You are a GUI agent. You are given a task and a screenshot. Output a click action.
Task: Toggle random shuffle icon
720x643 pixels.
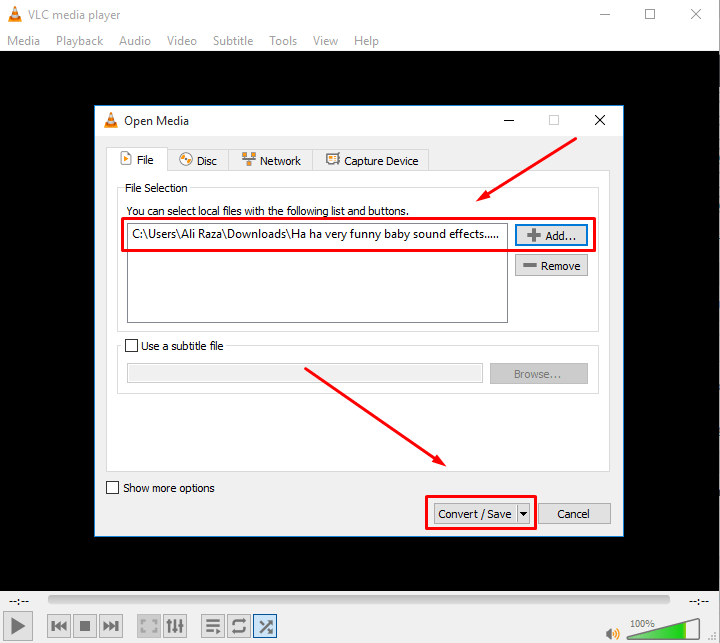pos(265,626)
